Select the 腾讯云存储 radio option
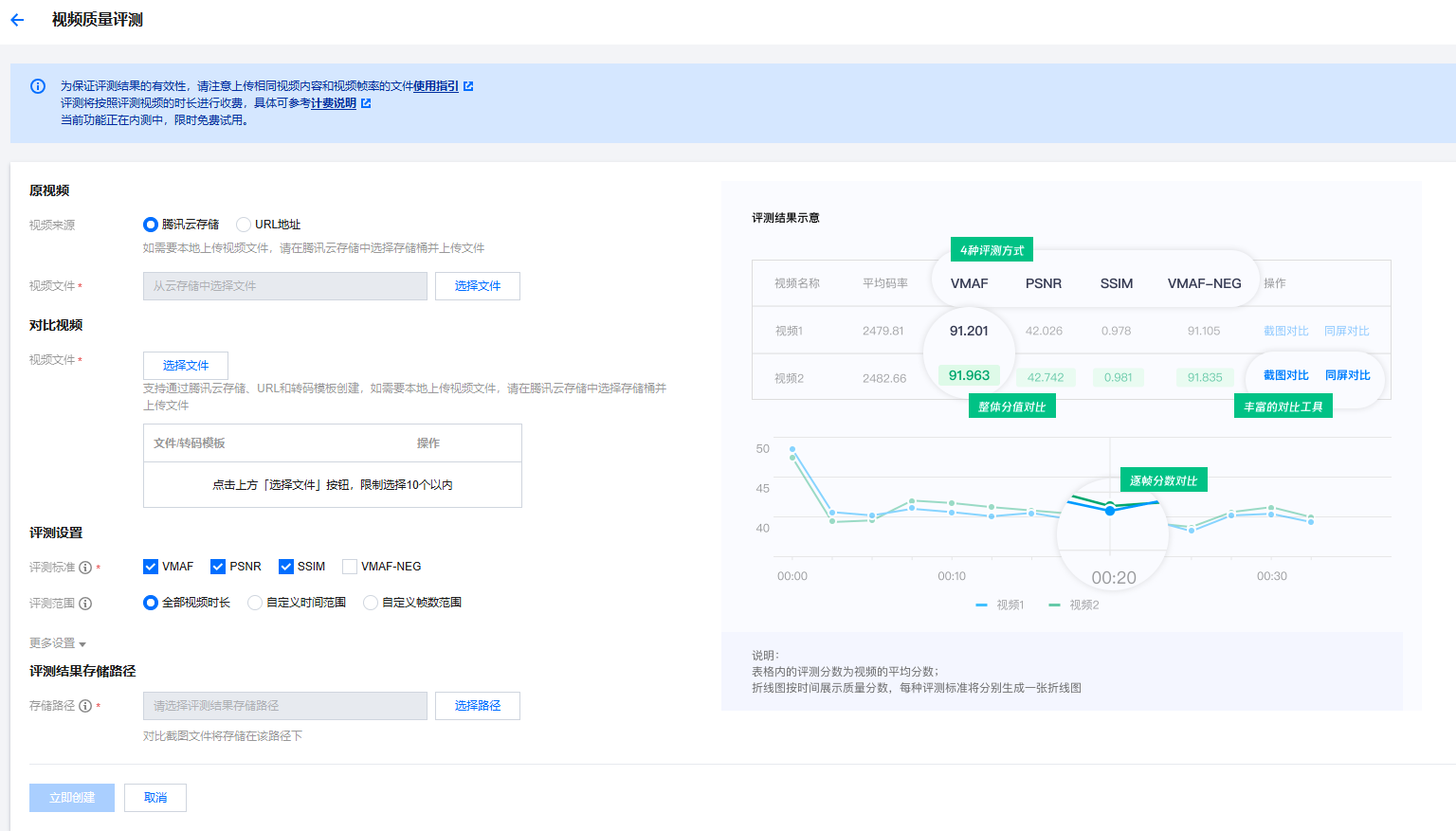 pos(151,225)
